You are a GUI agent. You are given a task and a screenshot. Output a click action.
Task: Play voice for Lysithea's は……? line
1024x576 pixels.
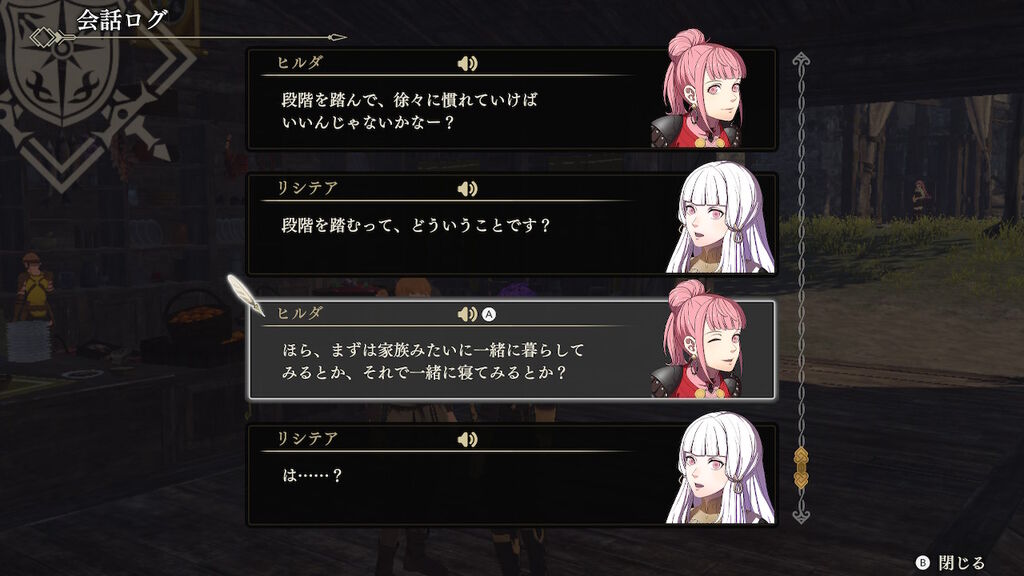468,440
